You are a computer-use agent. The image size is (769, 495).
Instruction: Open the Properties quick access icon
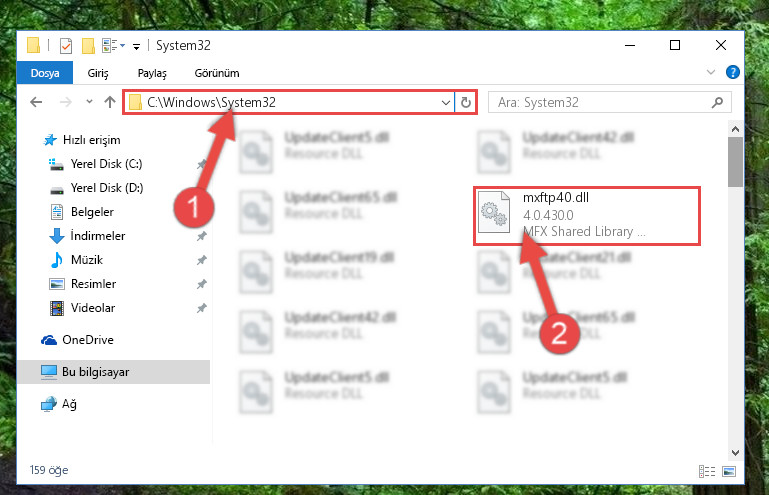click(x=66, y=46)
